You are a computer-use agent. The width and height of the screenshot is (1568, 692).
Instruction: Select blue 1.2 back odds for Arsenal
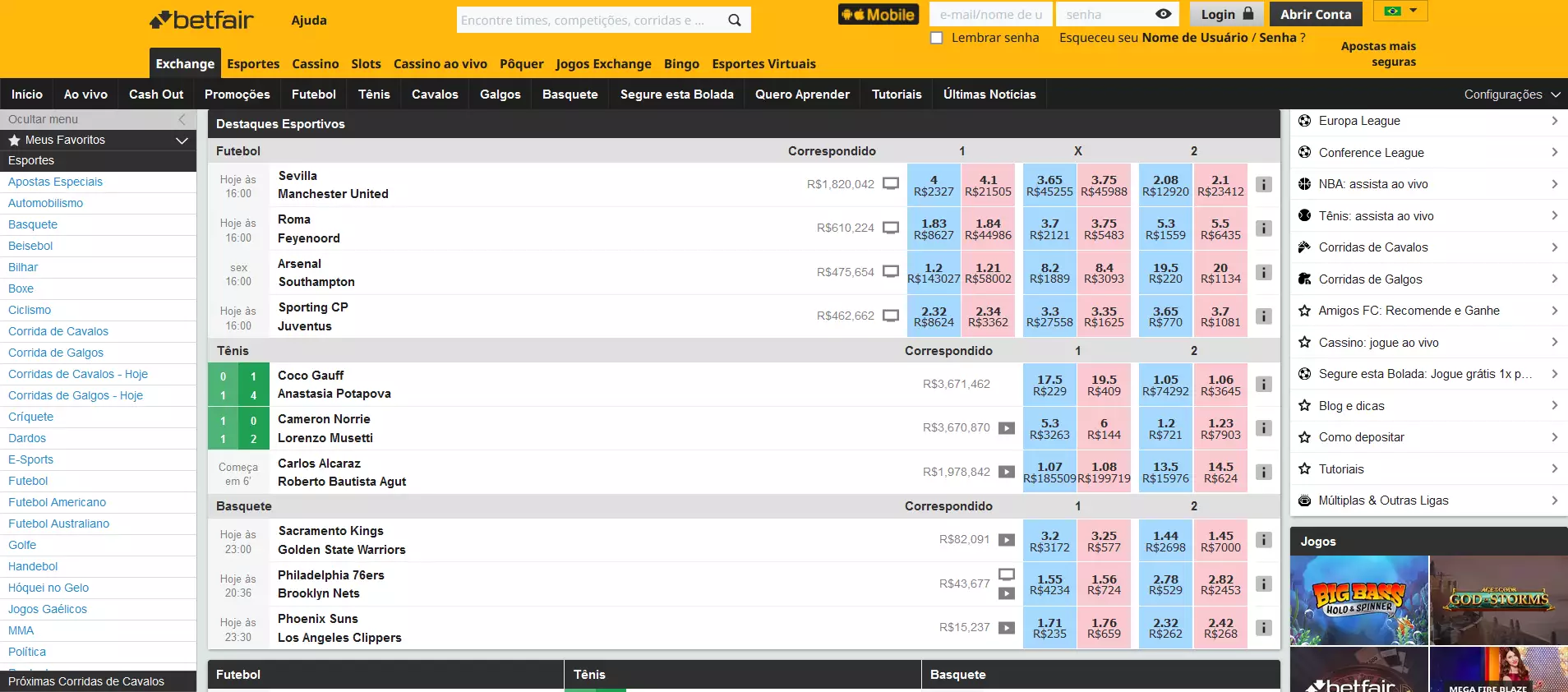pyautogui.click(x=934, y=273)
